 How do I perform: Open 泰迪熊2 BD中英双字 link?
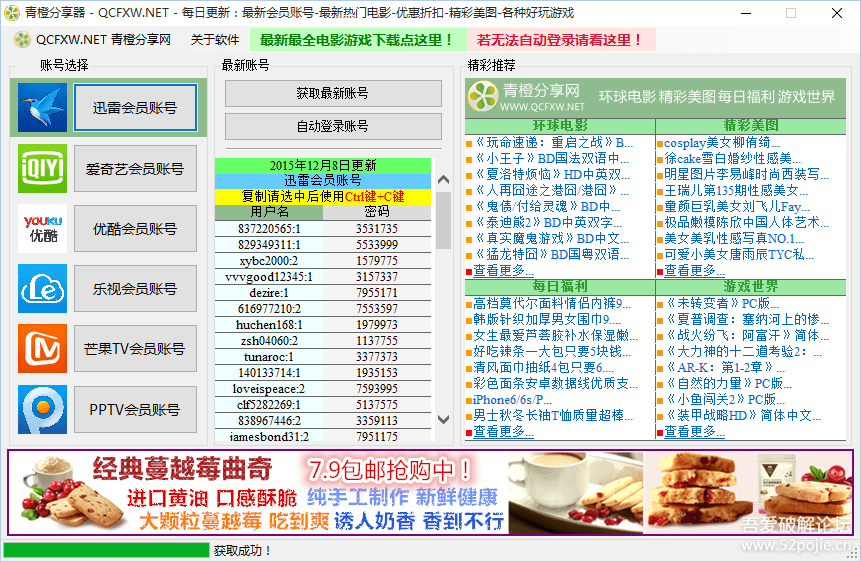pos(548,222)
